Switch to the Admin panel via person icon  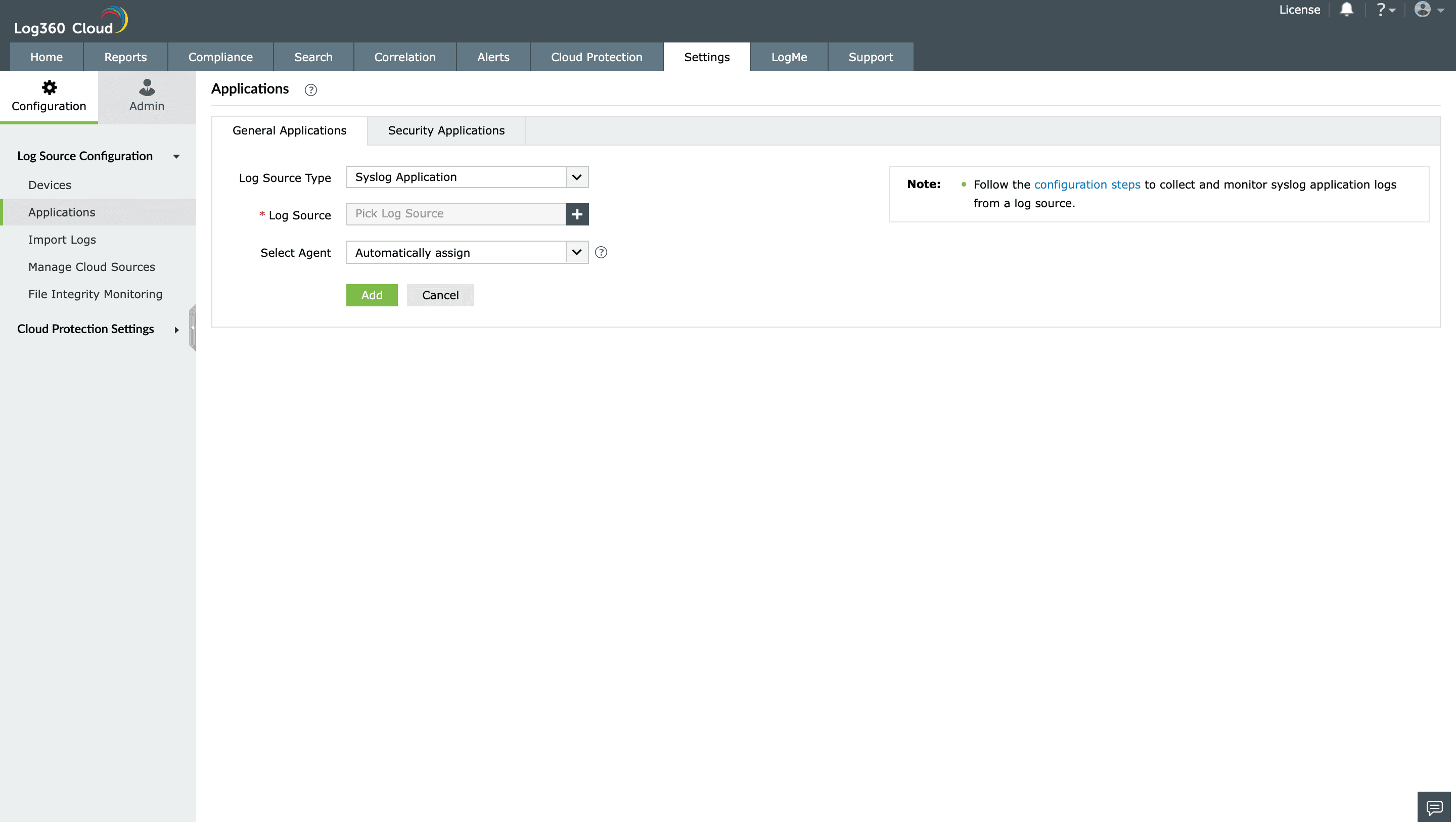[x=147, y=96]
